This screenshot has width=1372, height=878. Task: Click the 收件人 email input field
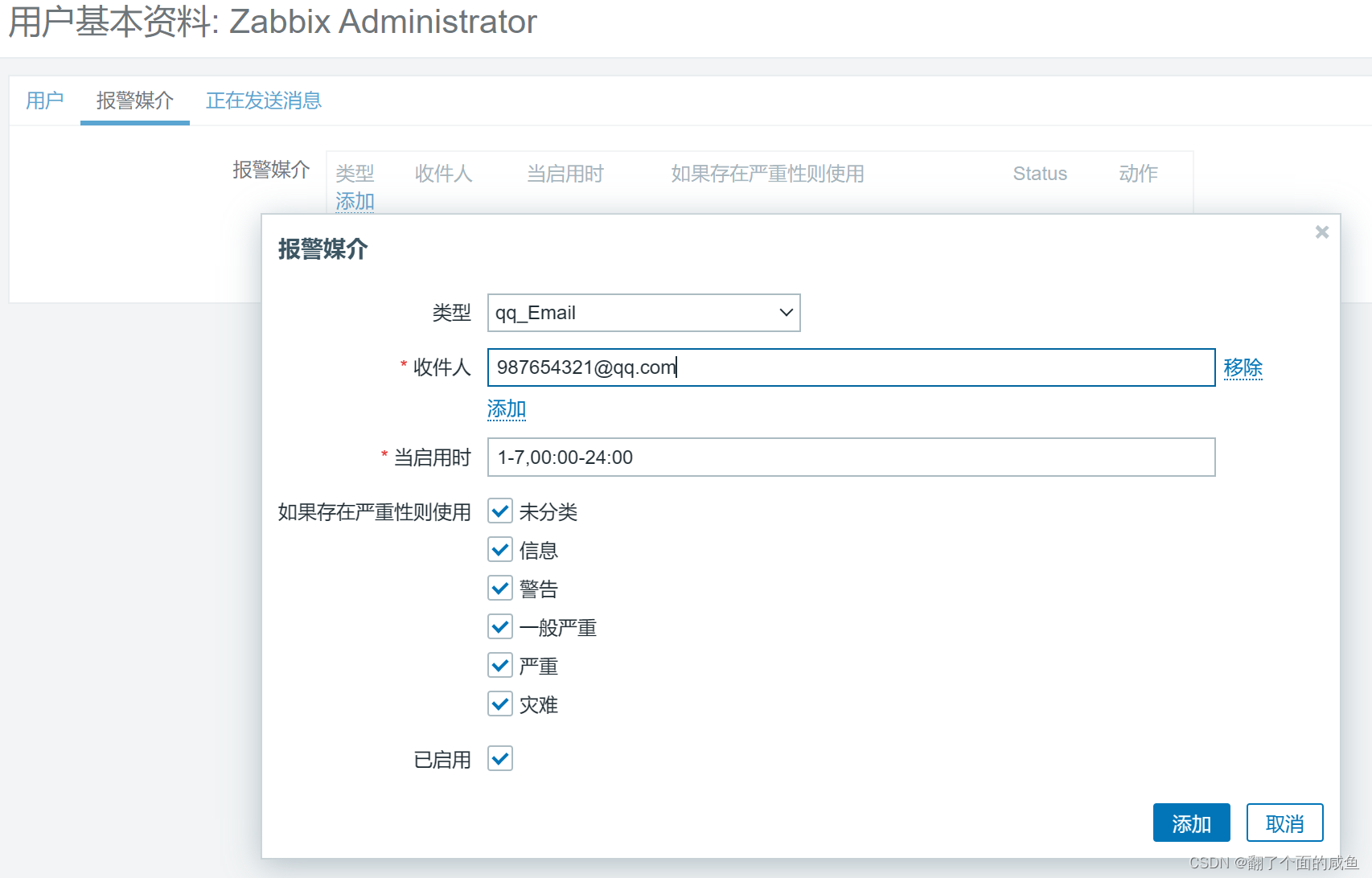(851, 367)
